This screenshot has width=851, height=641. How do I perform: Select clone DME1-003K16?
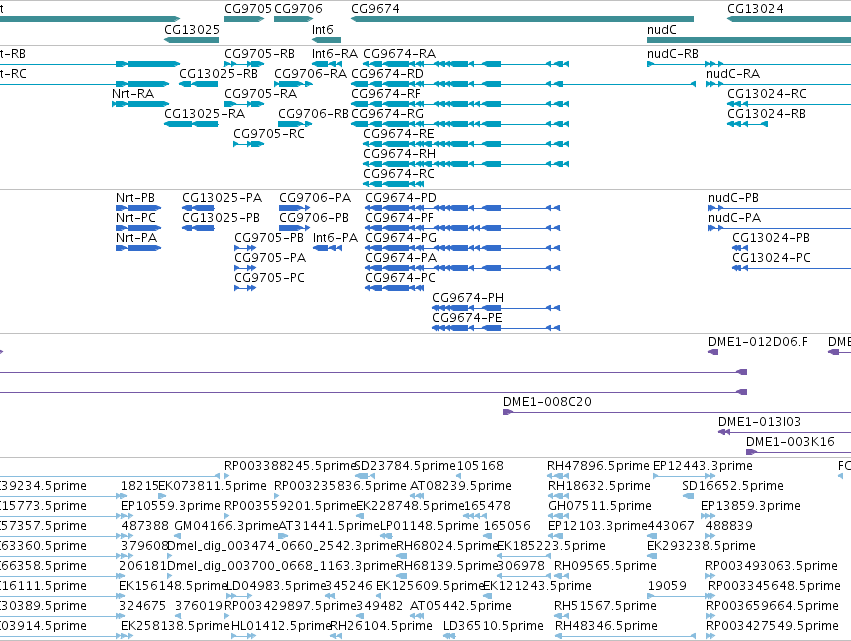pyautogui.click(x=790, y=443)
